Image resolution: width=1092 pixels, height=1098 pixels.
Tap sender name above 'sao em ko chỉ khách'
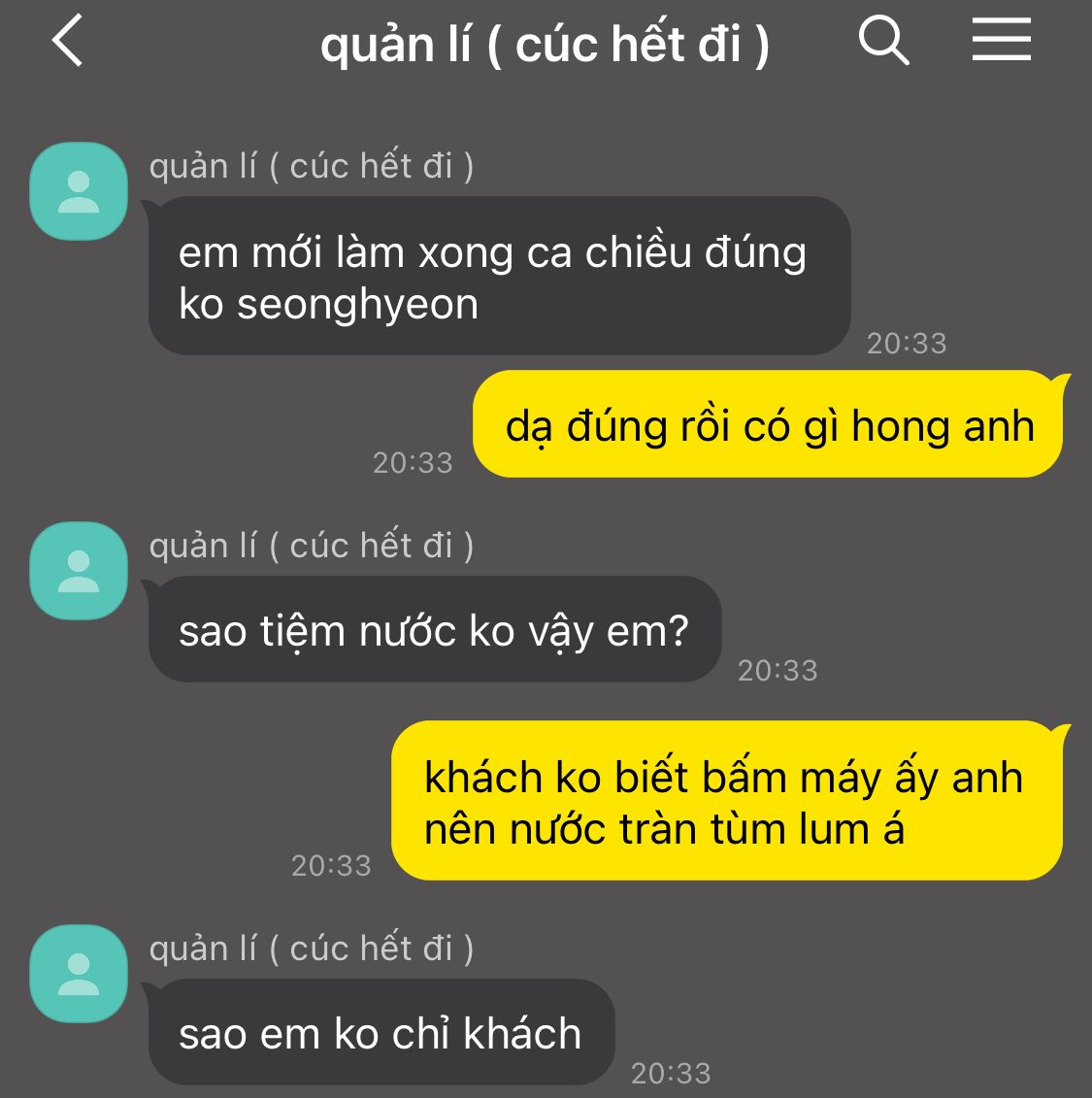tap(312, 948)
